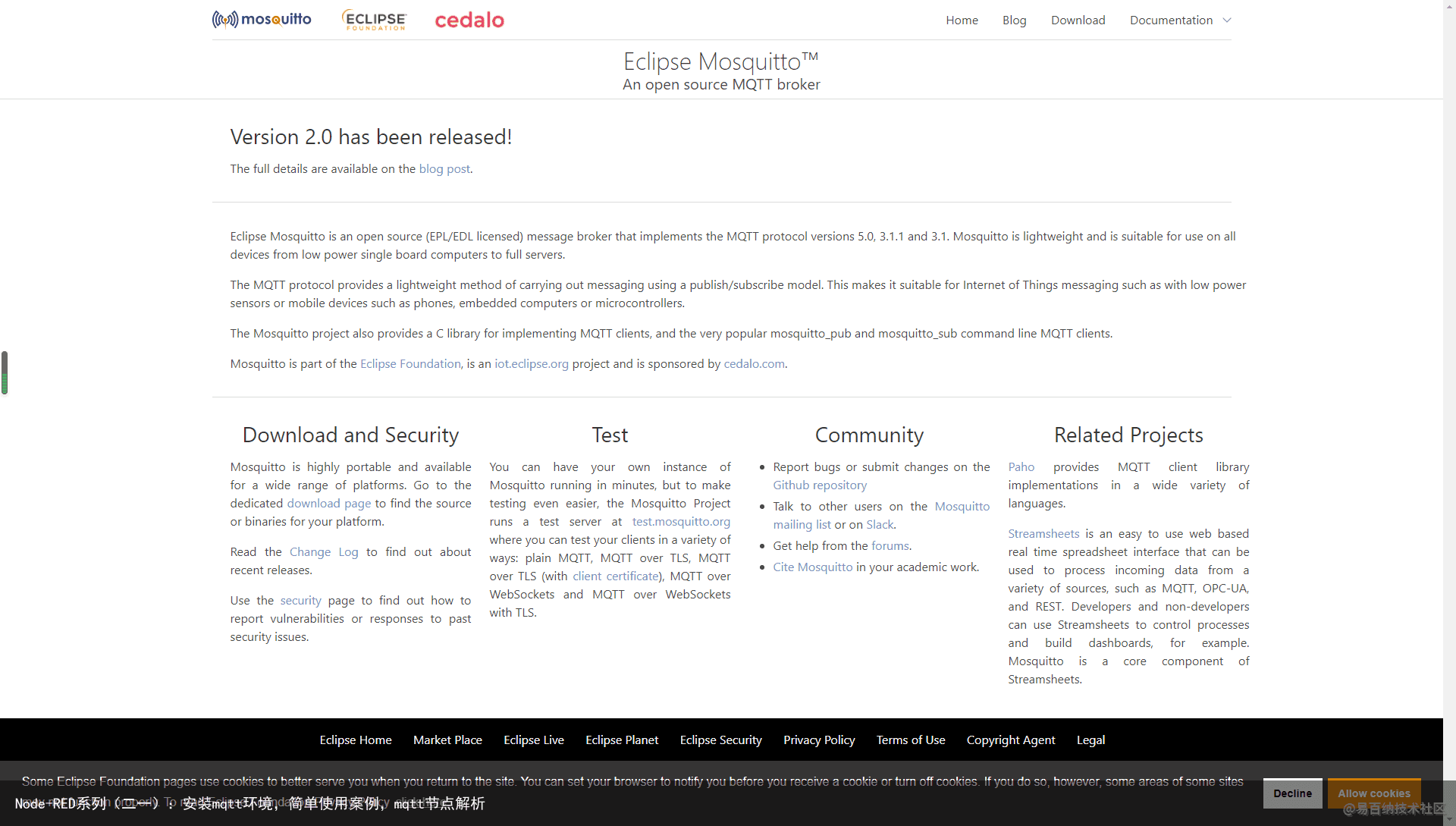Open the Blog menu item
This screenshot has height=826, width=1456.
coord(1014,20)
